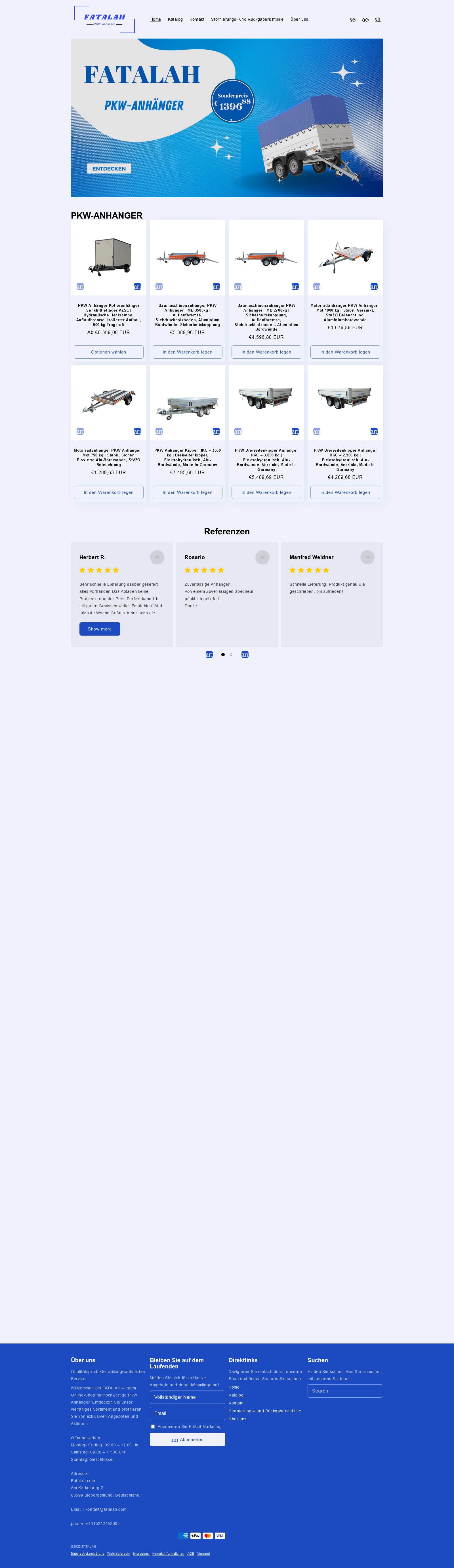Click the FATALAH logo
The image size is (454, 1568).
coord(104,20)
